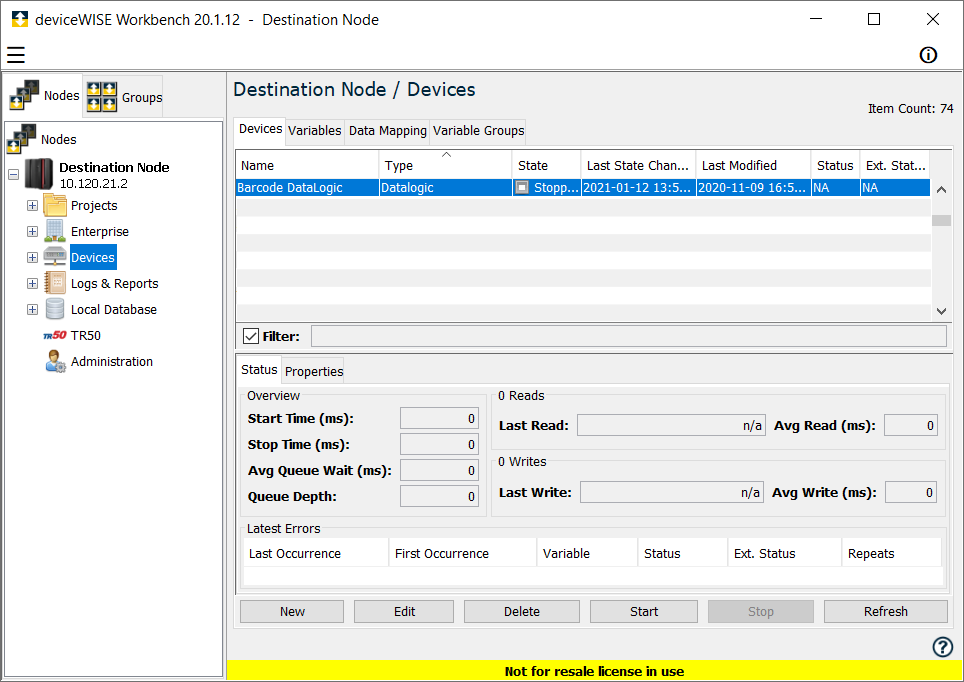Click the Last State Change column header
964x682 pixels.
(638, 165)
